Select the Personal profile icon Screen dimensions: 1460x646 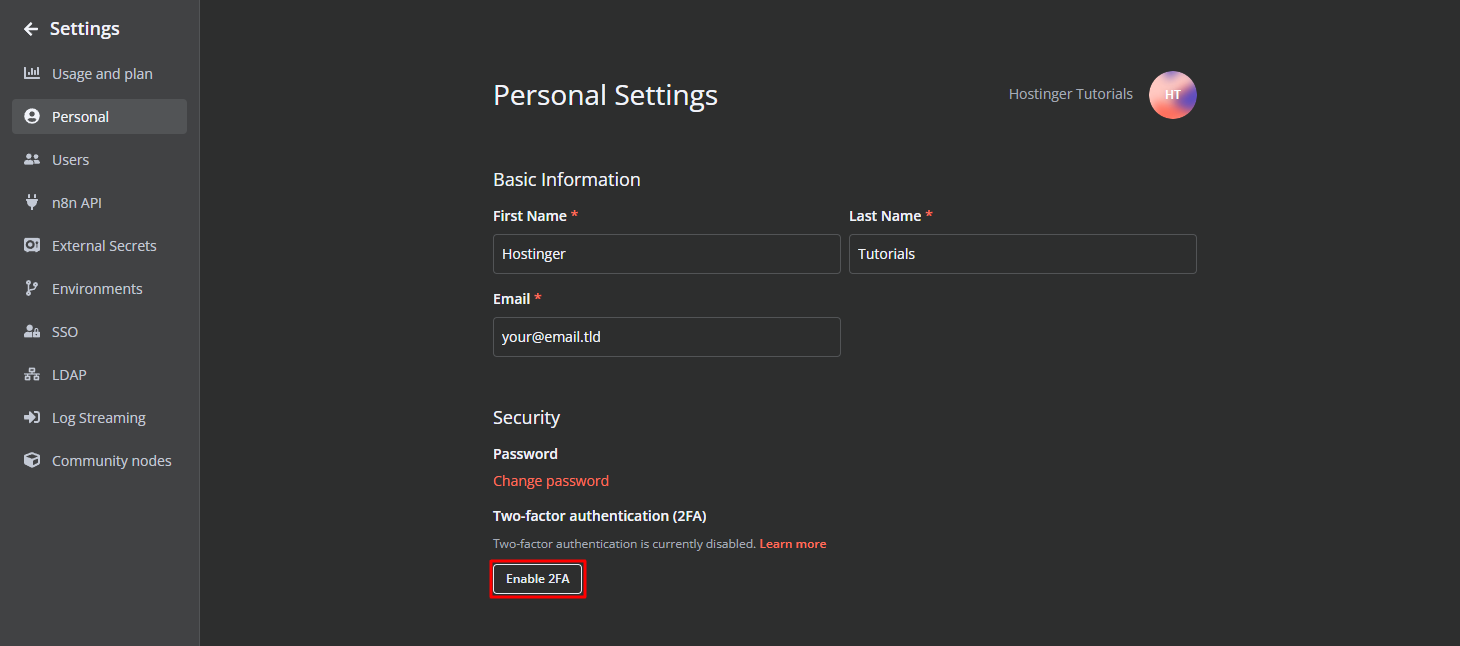(x=32, y=116)
